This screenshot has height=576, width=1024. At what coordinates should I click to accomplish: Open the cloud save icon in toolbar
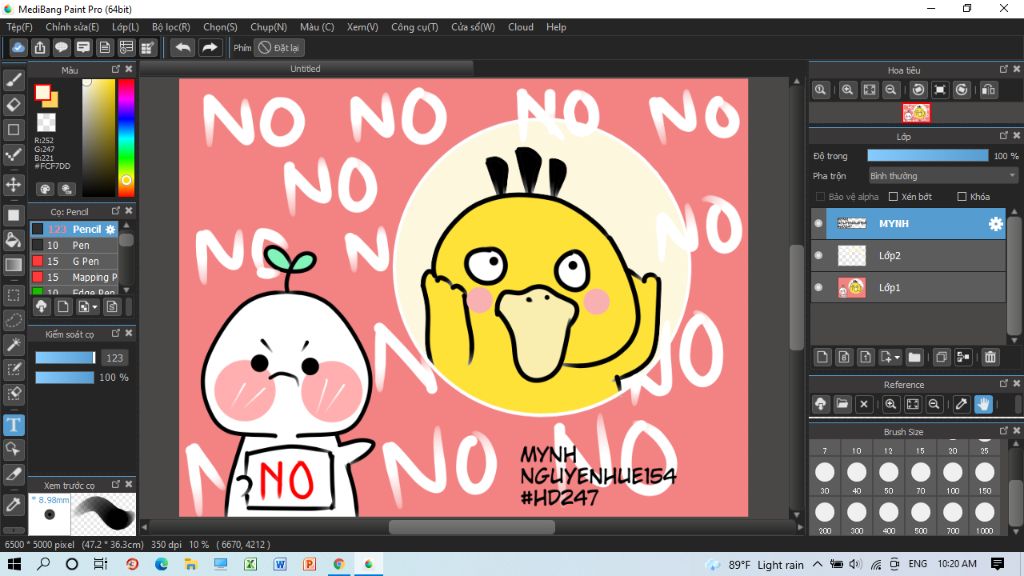[x=18, y=48]
